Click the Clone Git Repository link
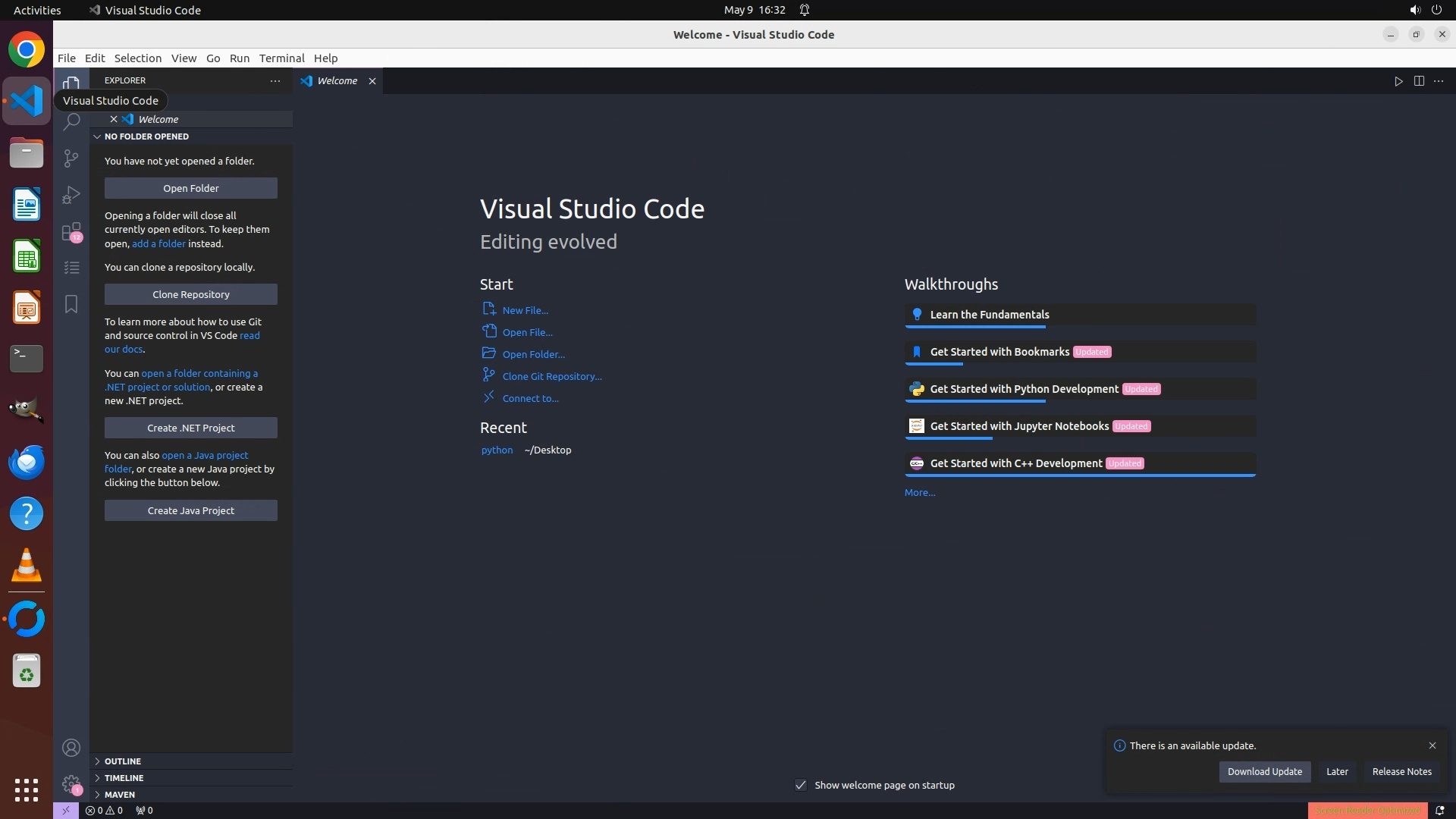The image size is (1456, 819). tap(551, 377)
